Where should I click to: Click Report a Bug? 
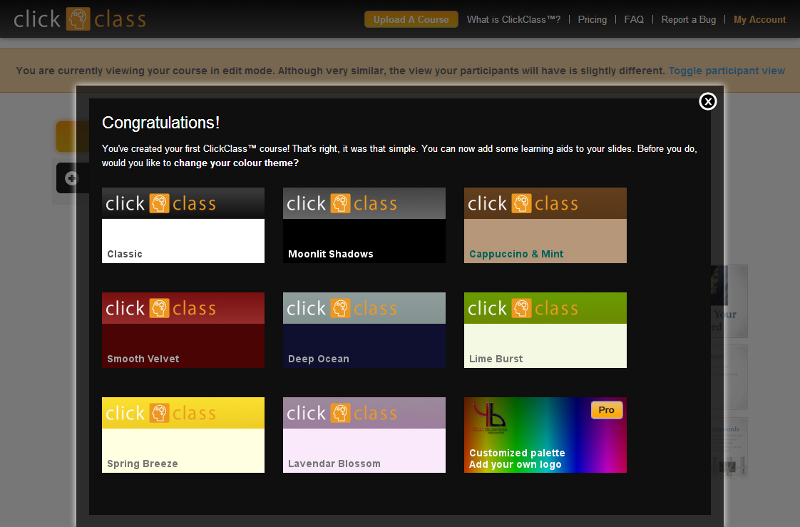(x=688, y=19)
